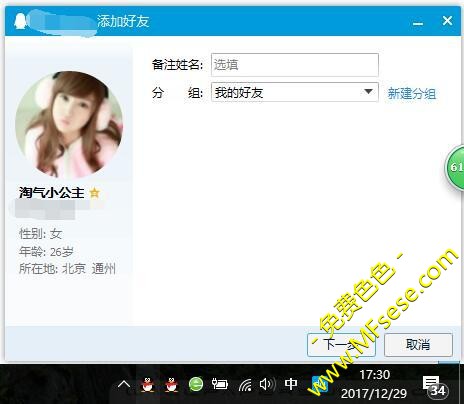Click the 下一步 button
Viewport: 464px width, 404px height.
341,345
